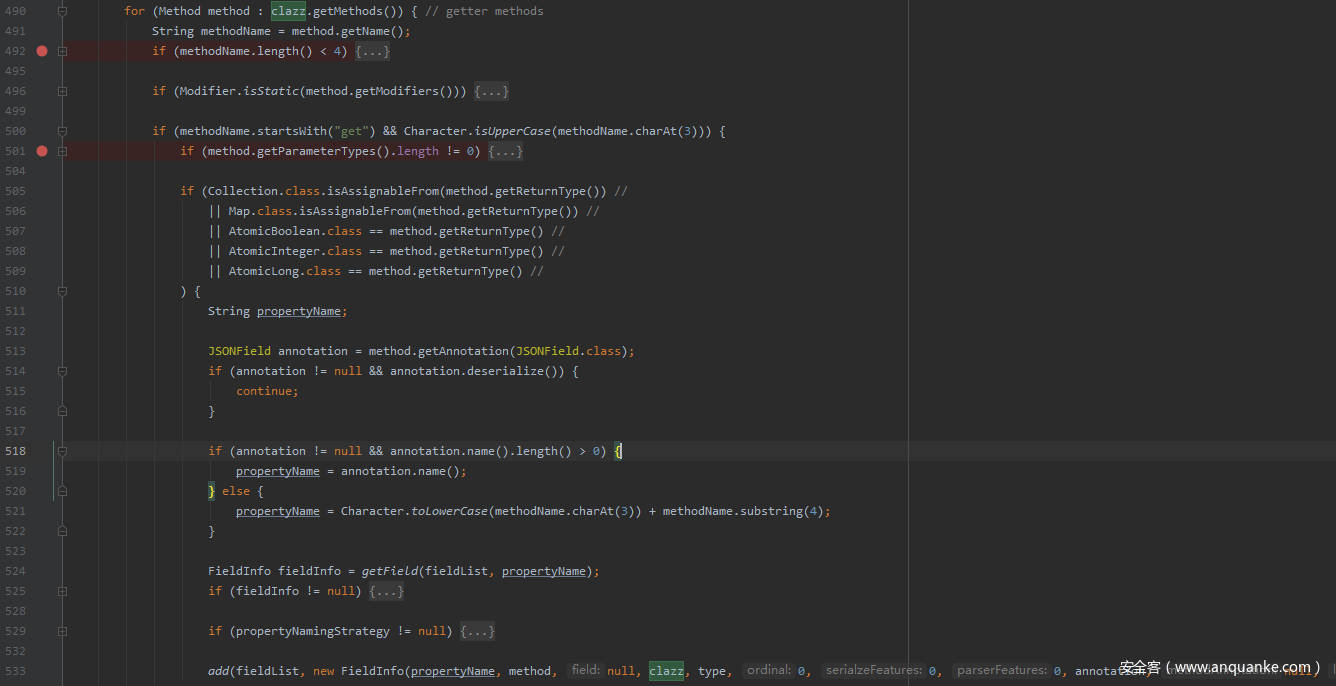Click the getField method call on line 524
1336x686 pixels.
(389, 571)
